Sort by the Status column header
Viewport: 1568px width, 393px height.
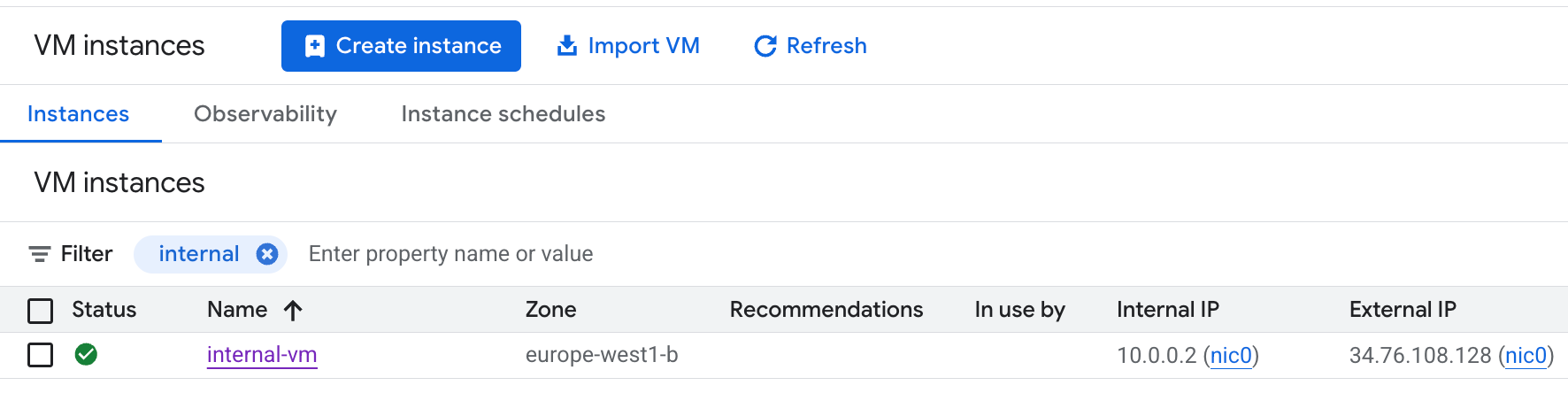104,310
